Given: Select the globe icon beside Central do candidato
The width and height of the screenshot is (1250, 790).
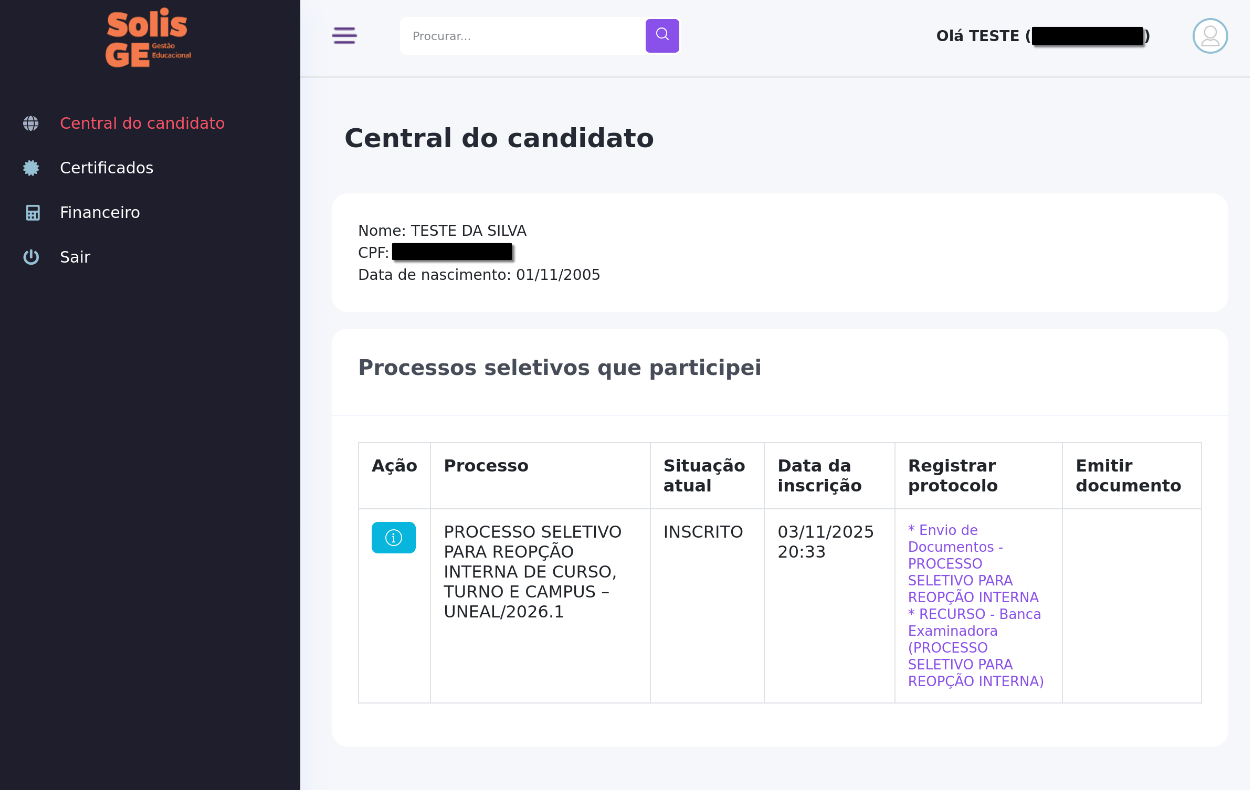Looking at the screenshot, I should [x=30, y=123].
